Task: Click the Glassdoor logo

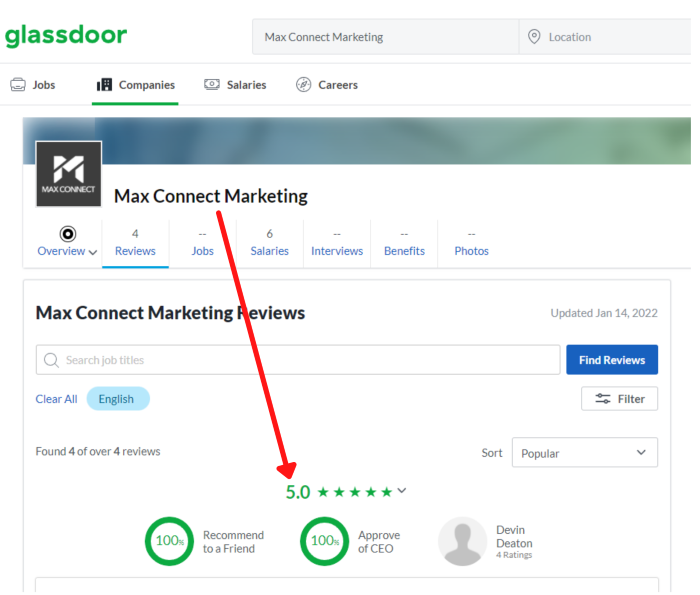Action: coord(66,36)
